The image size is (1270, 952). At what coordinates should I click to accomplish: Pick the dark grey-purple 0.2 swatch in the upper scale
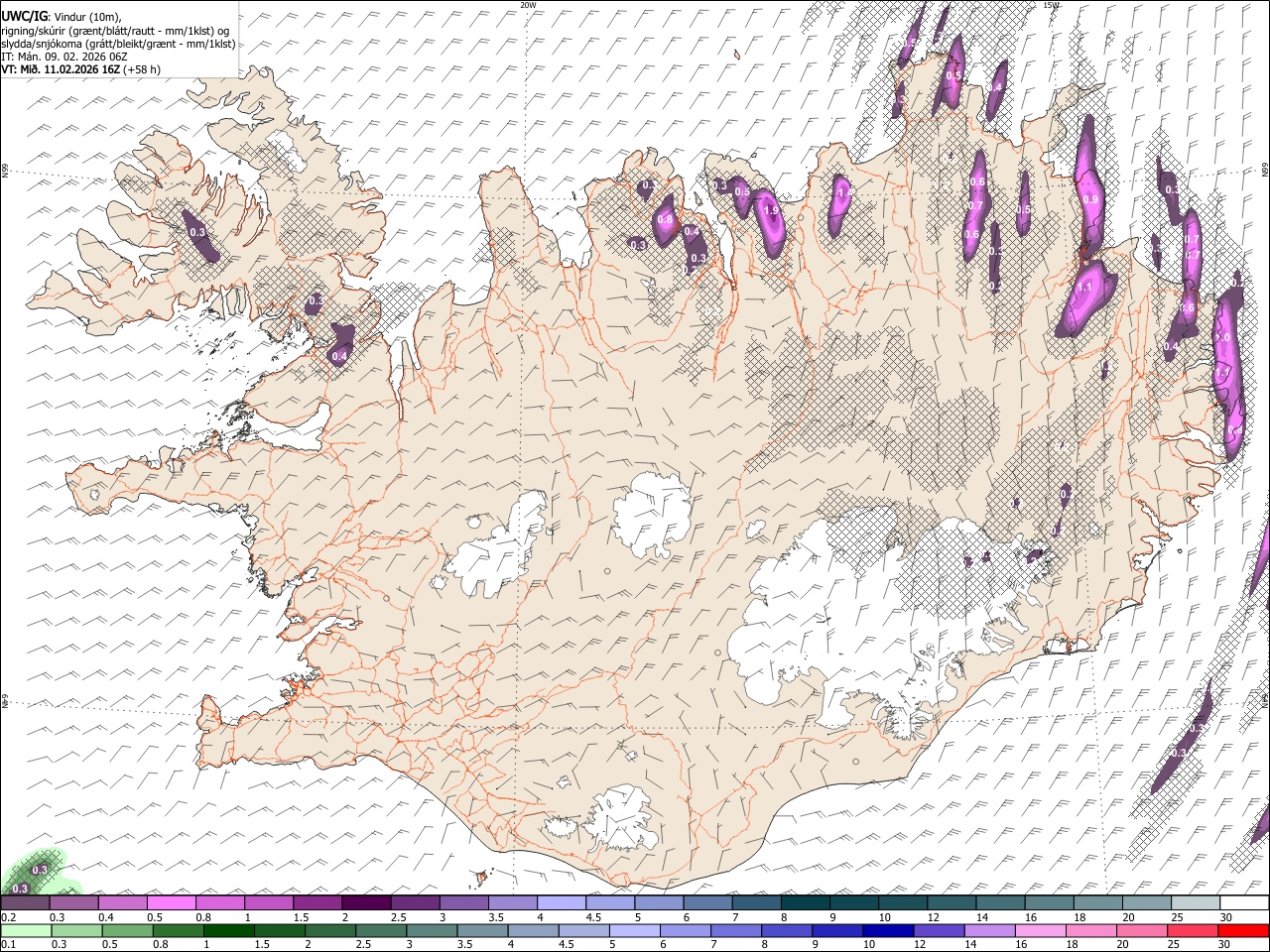(x=26, y=902)
